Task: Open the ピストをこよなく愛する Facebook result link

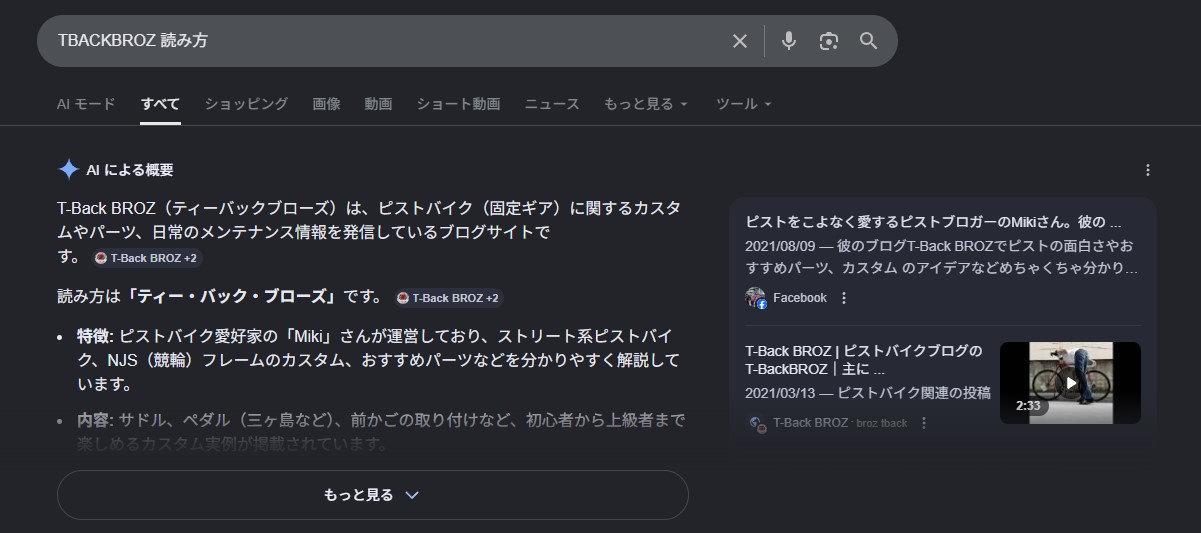Action: 933,222
